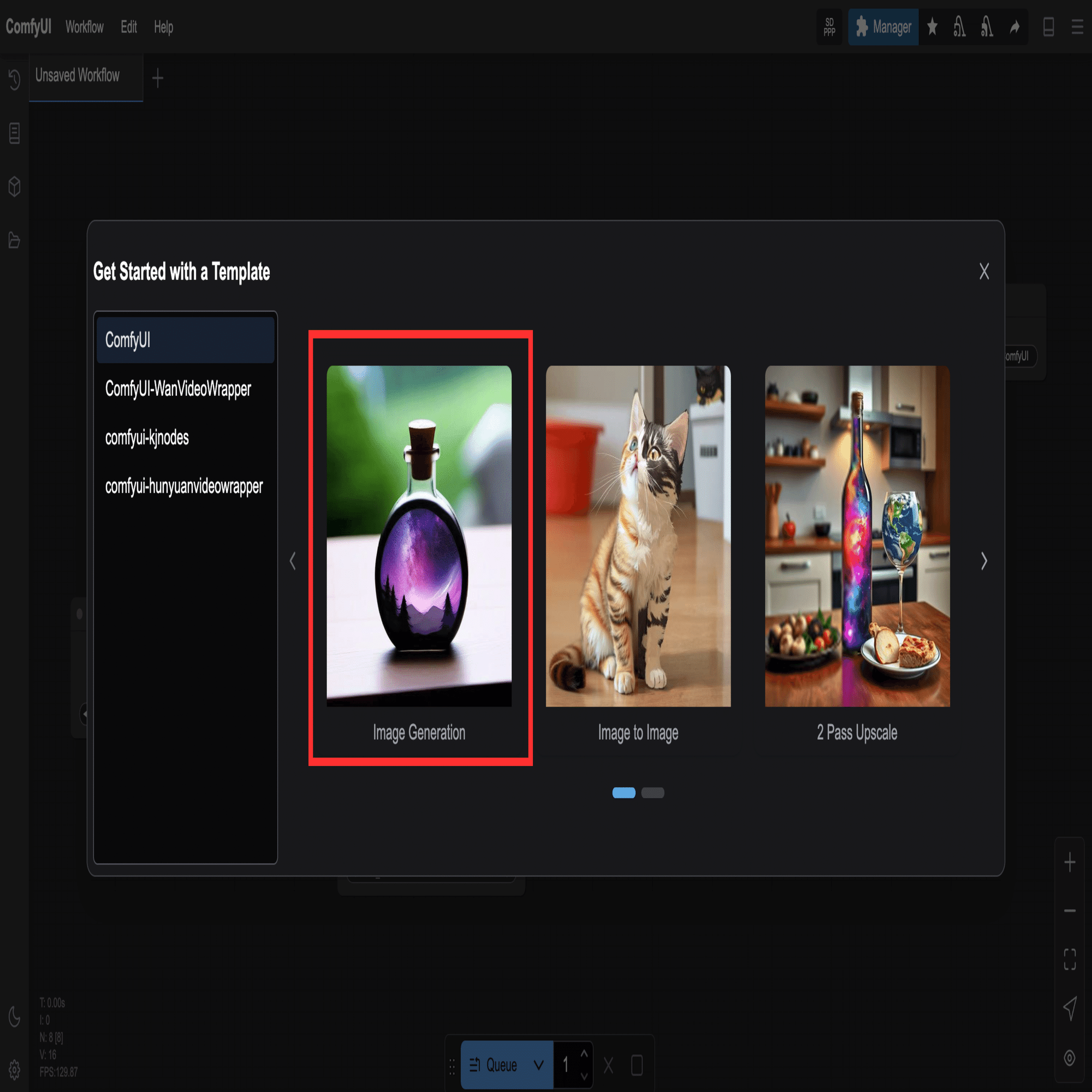Open the workflows folder sidebar icon
The image size is (1092, 1092).
tap(15, 240)
